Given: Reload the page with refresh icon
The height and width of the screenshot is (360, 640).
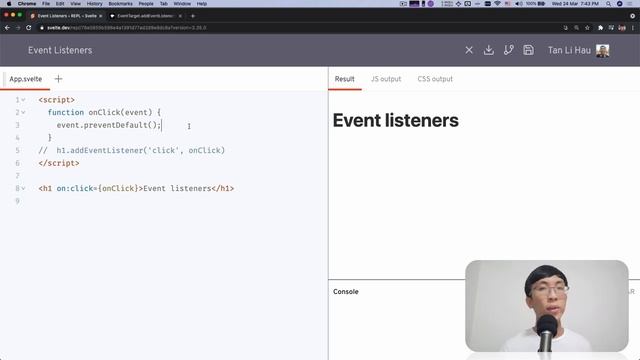Looking at the screenshot, I should pyautogui.click(x=29, y=28).
